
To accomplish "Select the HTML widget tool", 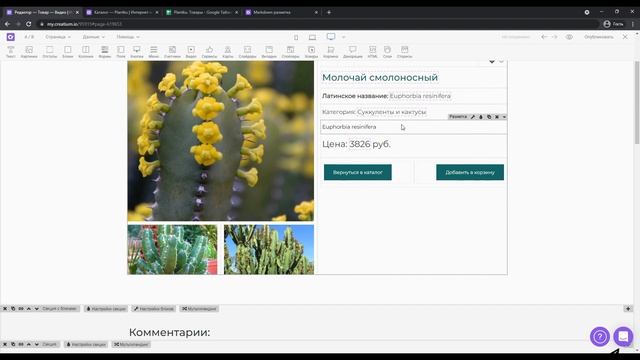I will pos(373,52).
